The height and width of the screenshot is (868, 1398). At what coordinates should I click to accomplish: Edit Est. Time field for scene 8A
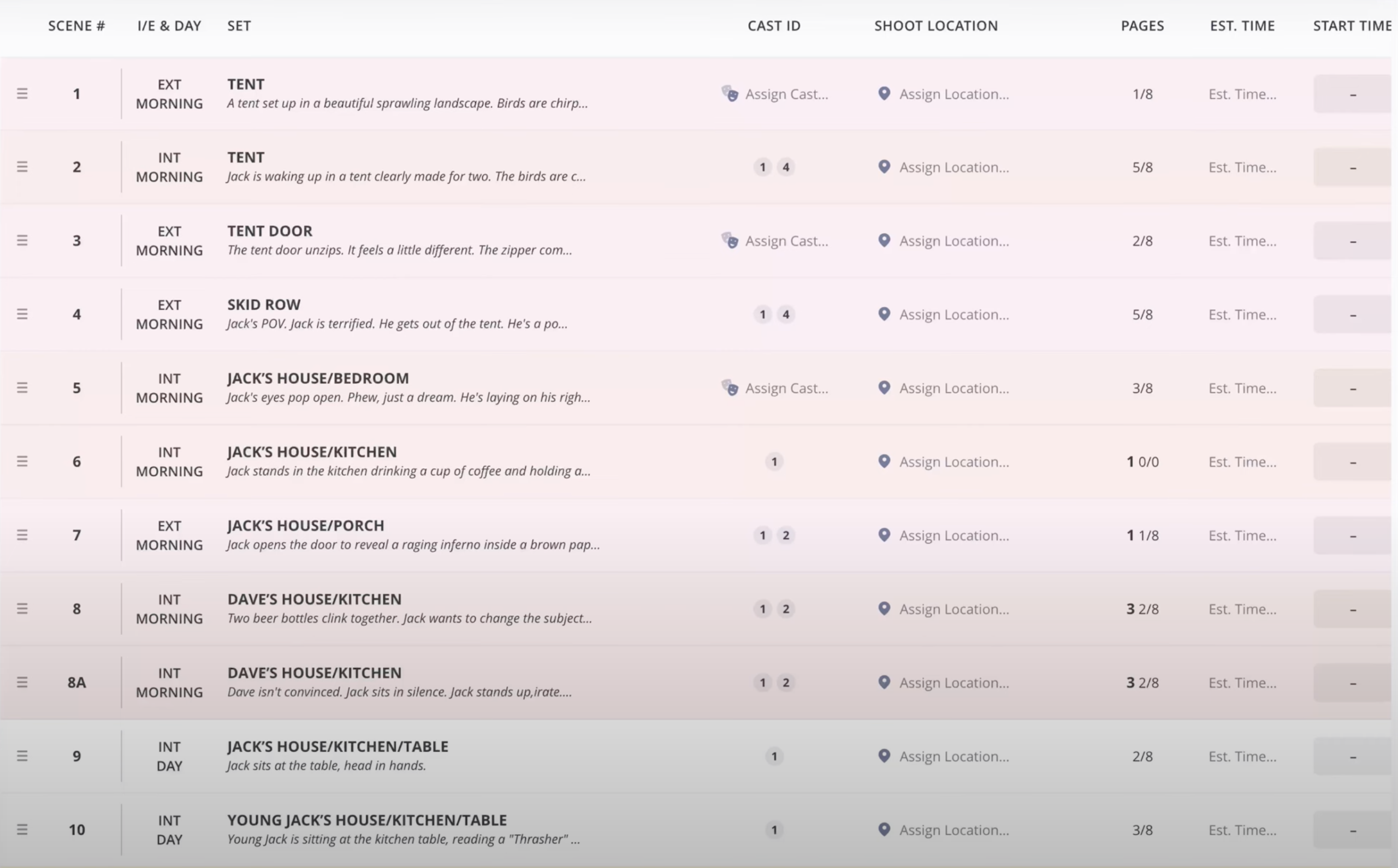[x=1242, y=682]
